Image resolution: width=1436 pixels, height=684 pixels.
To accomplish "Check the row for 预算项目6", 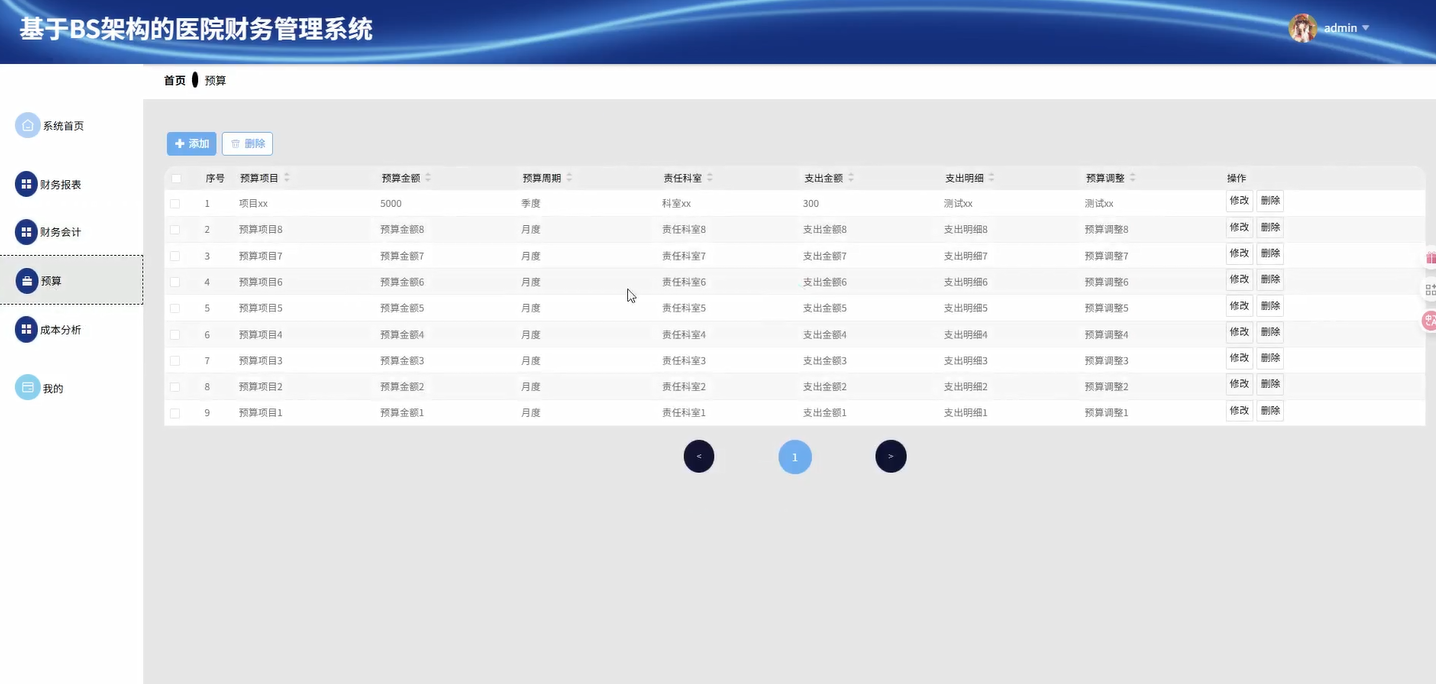I will point(175,282).
